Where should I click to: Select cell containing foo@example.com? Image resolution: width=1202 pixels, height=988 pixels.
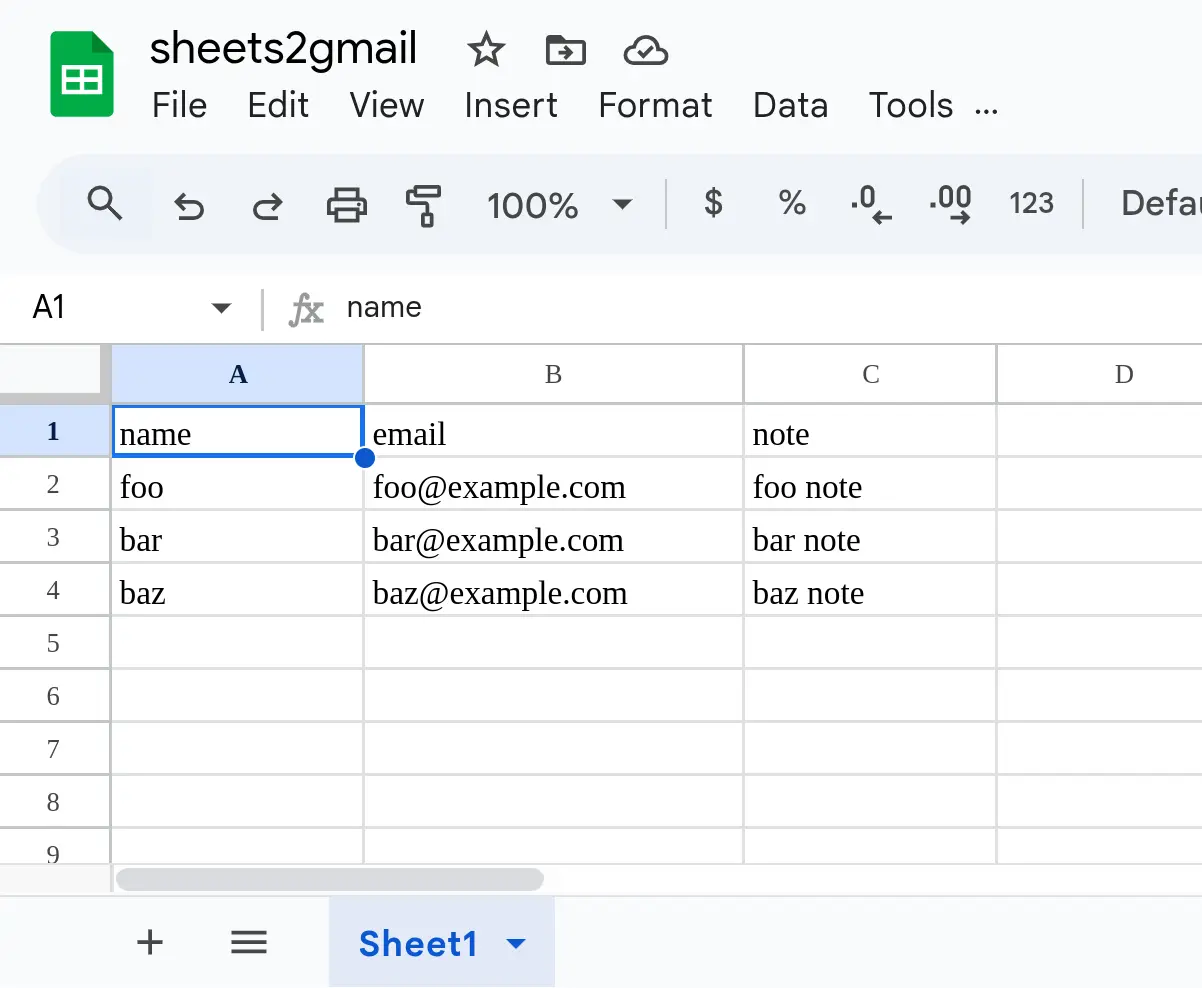point(552,487)
